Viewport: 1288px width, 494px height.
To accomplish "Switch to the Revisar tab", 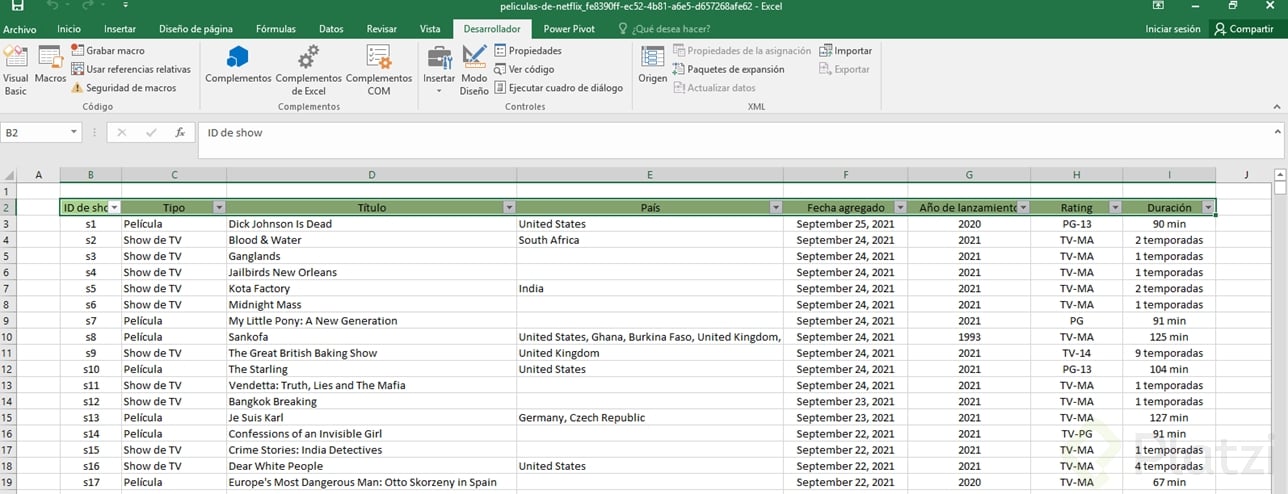I will pos(381,29).
